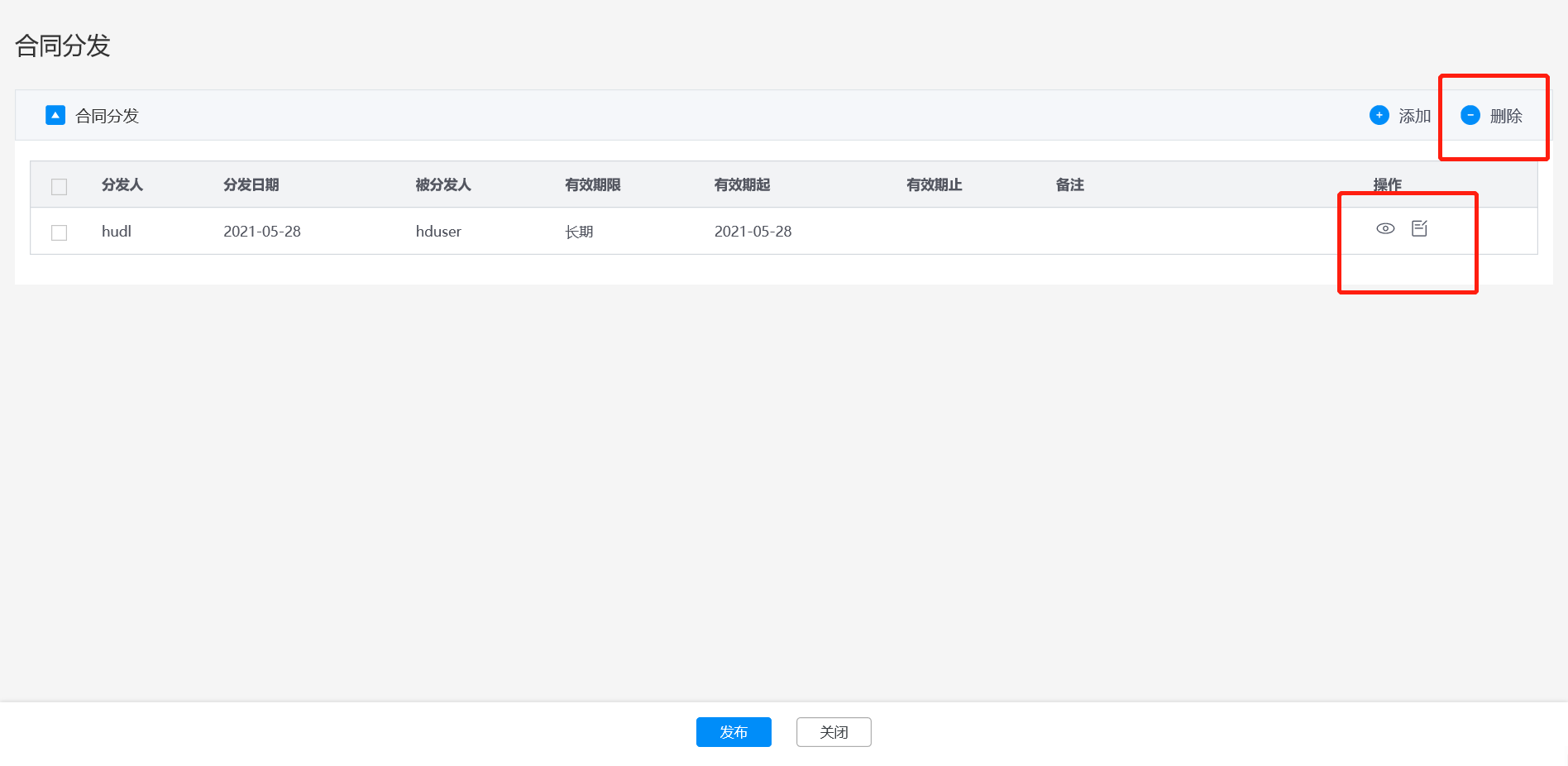Click the 分发人 column header

point(122,184)
